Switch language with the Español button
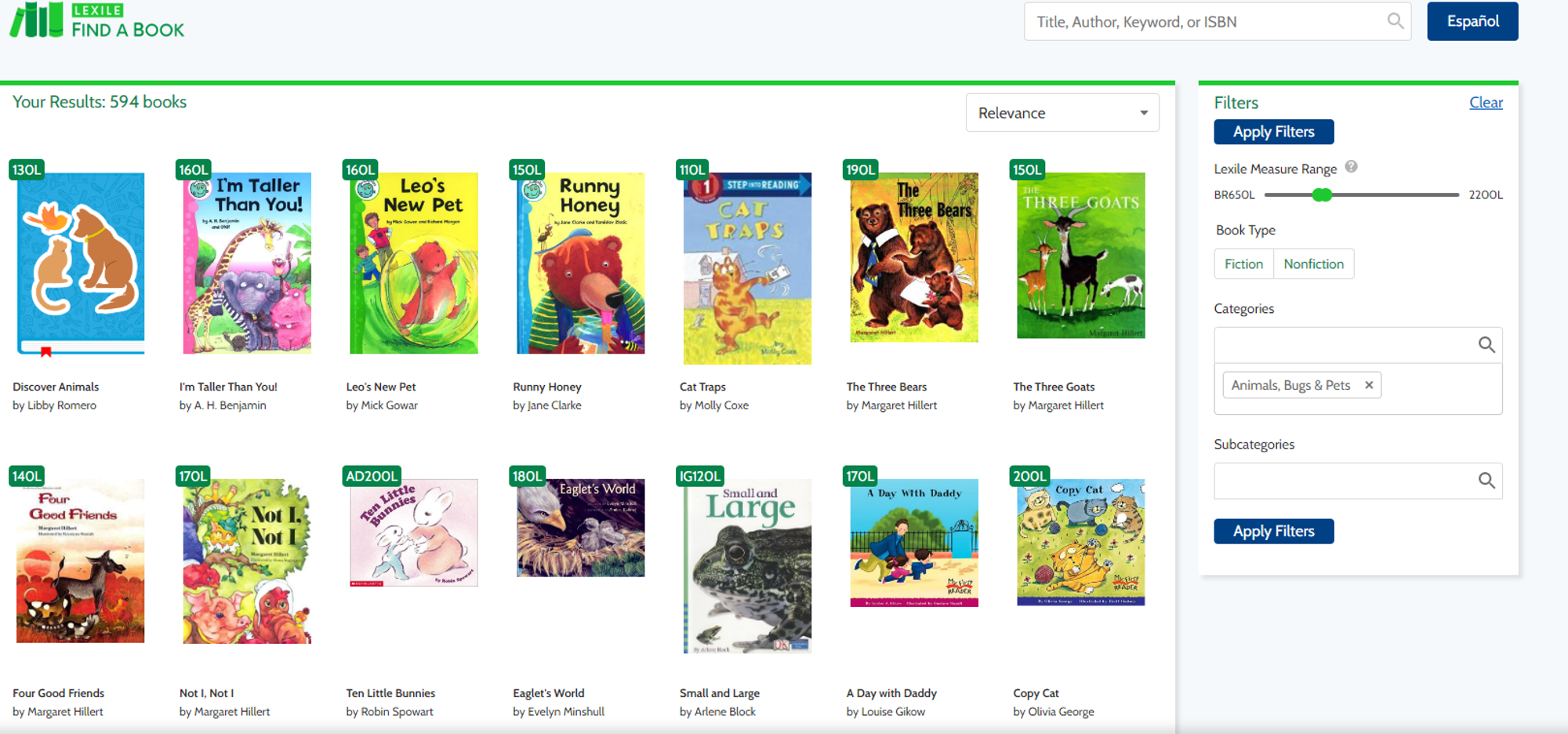The image size is (1568, 734). pyautogui.click(x=1472, y=21)
